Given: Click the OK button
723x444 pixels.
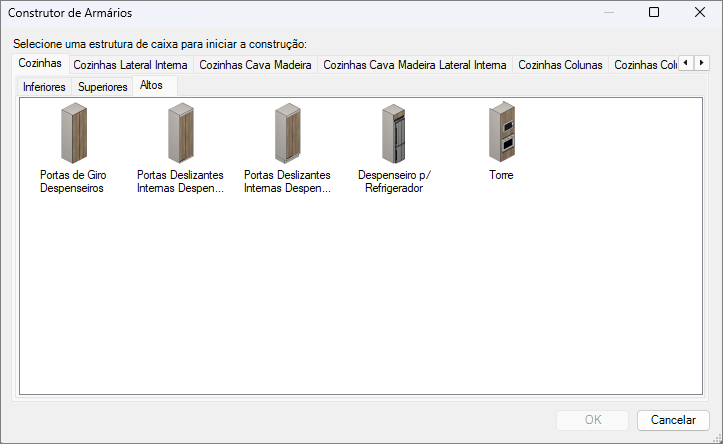Looking at the screenshot, I should 593,420.
